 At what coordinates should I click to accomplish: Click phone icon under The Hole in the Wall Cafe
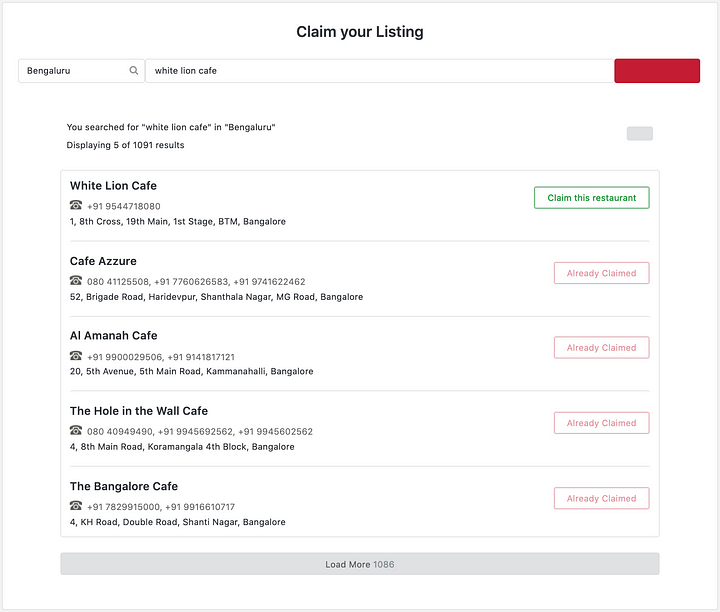pos(75,431)
